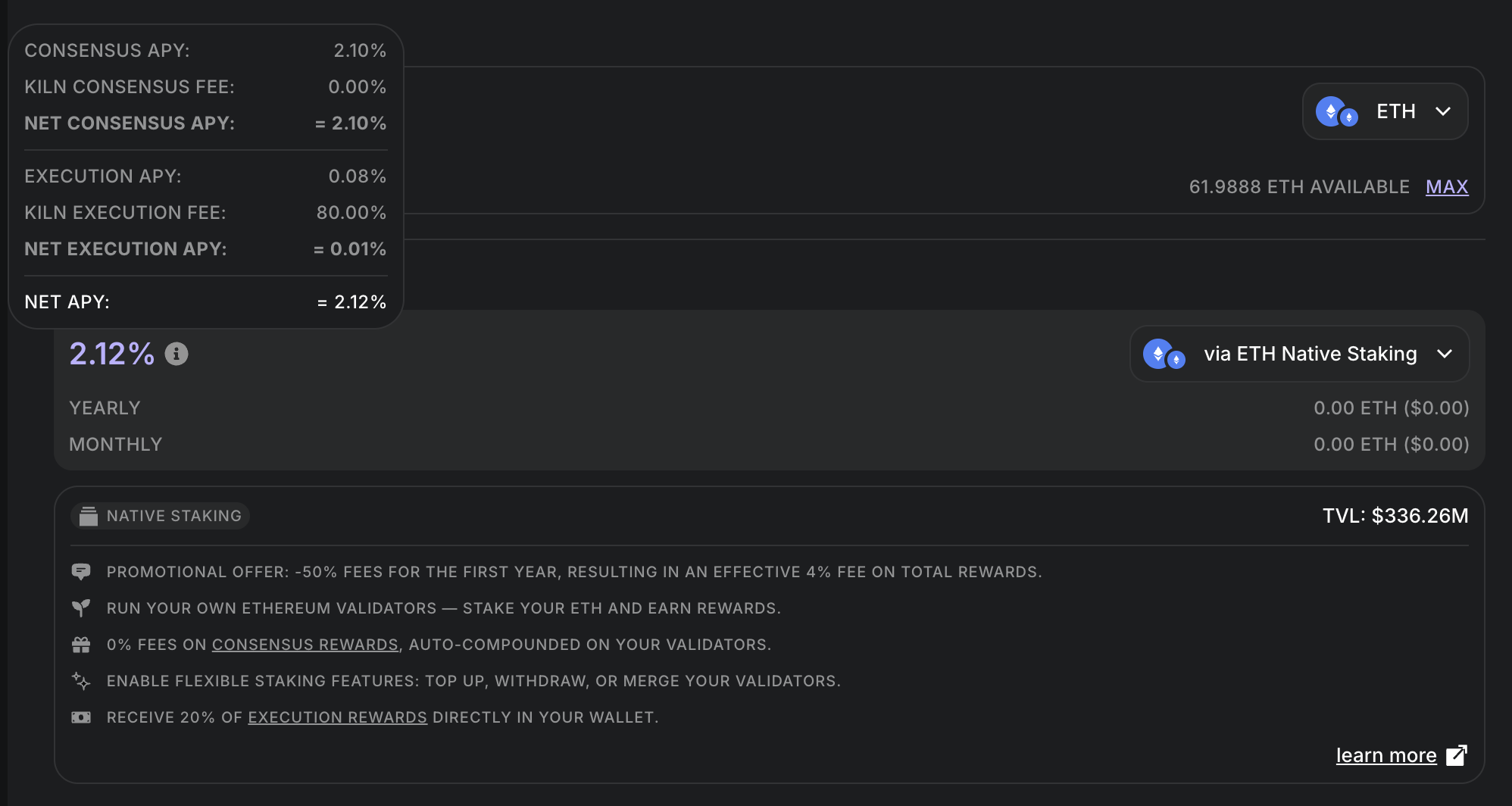Click the 61.9888 ETH Available balance text
Image resolution: width=1512 pixels, height=806 pixels.
click(x=1299, y=186)
